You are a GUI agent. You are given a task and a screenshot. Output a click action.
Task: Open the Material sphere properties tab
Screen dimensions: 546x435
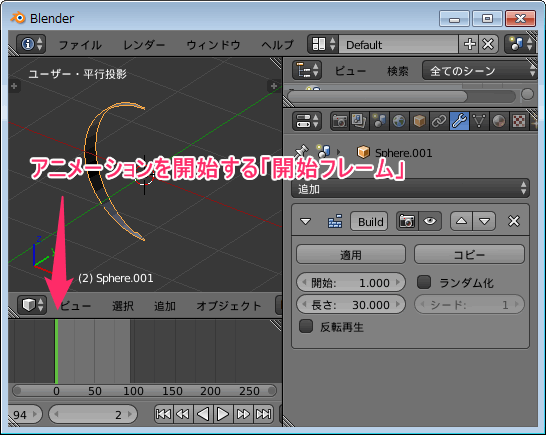click(499, 121)
